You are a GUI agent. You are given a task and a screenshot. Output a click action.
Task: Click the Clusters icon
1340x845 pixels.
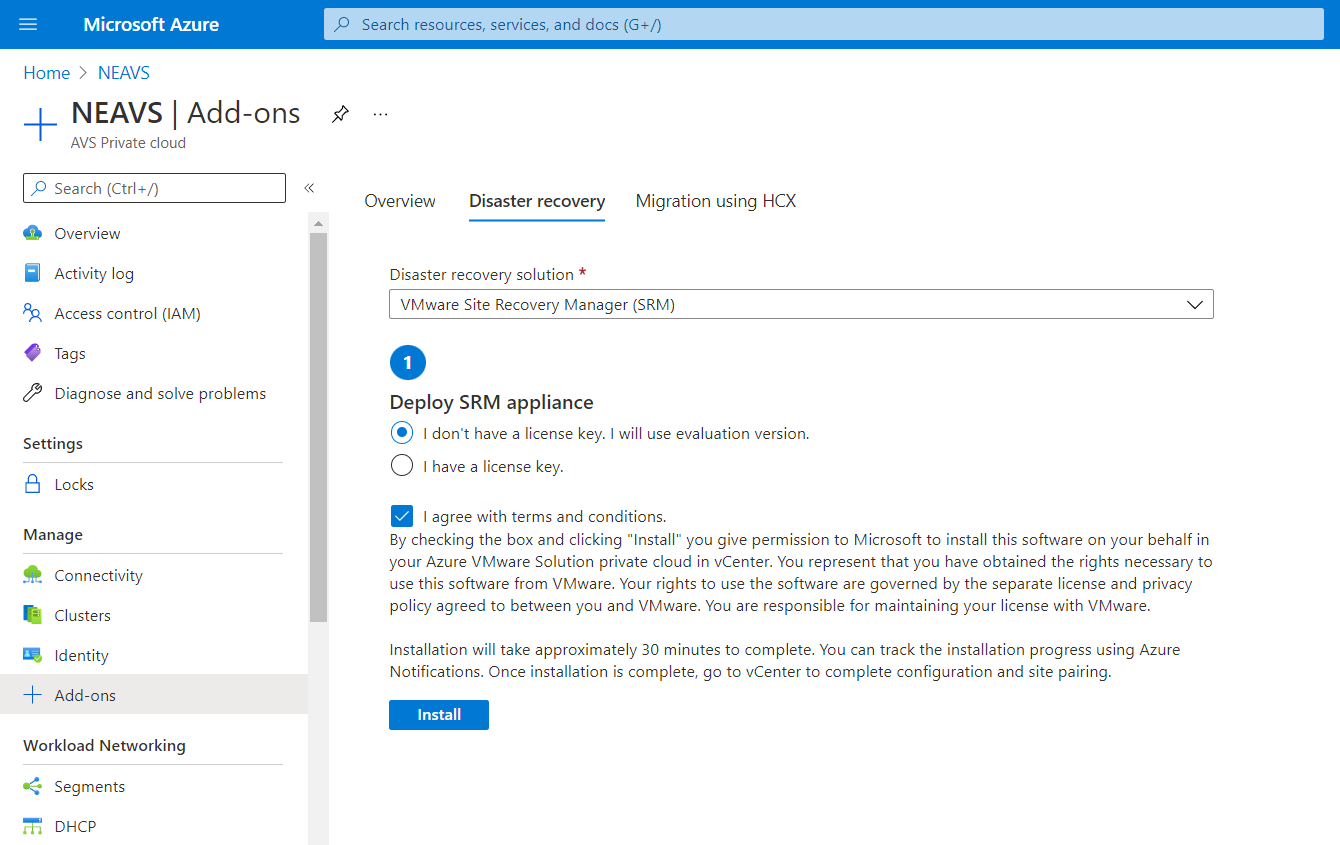33,615
